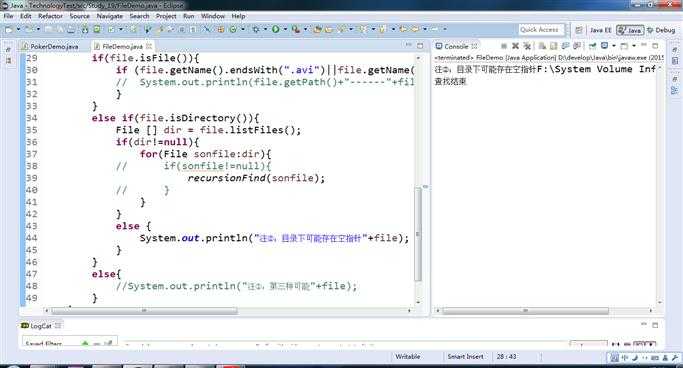Click the Debug bug toolbar icon
The image size is (683, 368).
tap(256, 29)
